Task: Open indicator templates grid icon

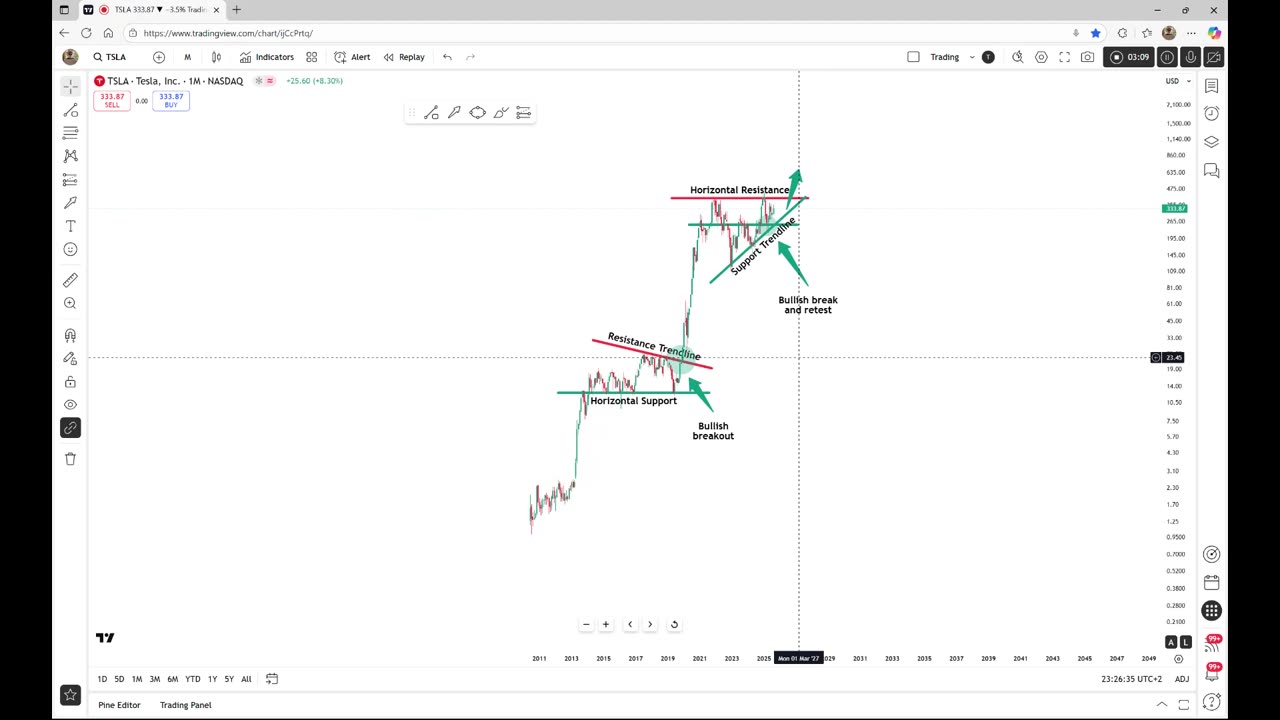Action: point(312,57)
